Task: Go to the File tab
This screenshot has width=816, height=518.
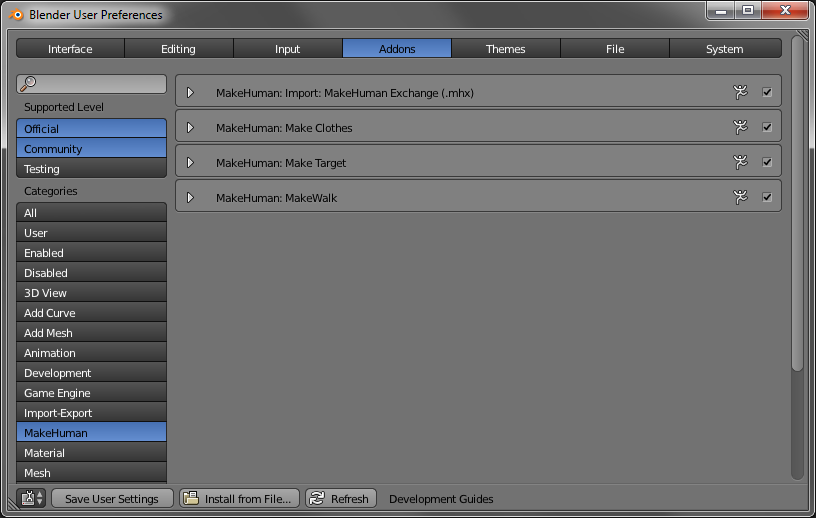Action: point(615,48)
